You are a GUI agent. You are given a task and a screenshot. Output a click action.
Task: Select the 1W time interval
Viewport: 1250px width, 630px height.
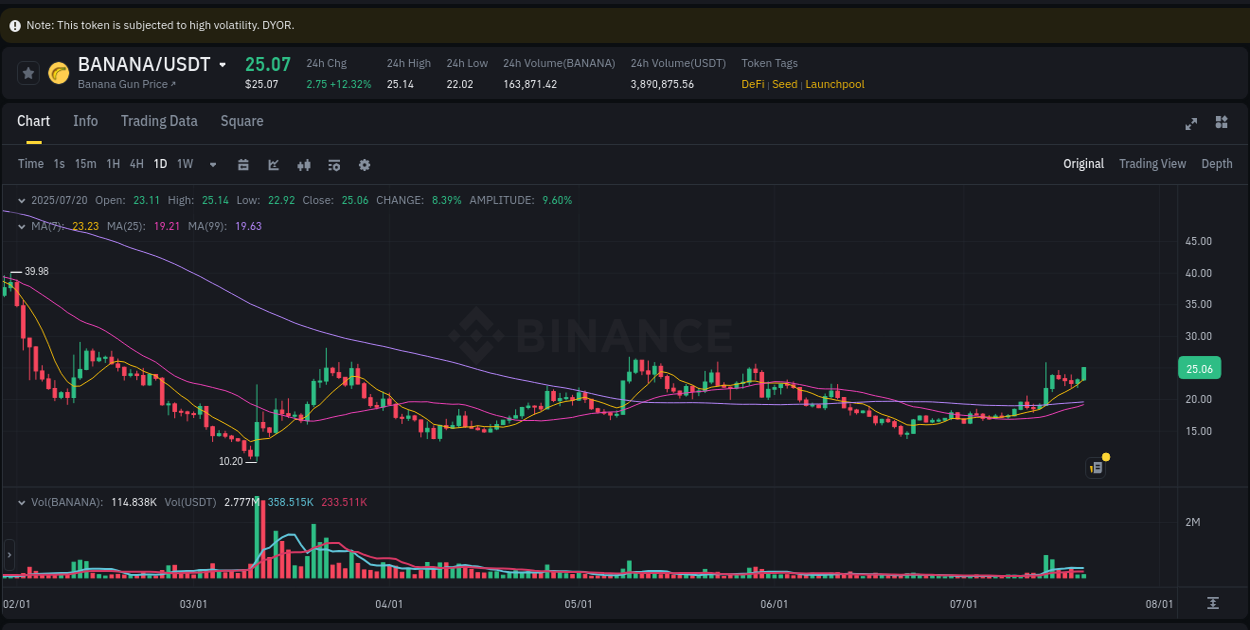click(x=184, y=164)
